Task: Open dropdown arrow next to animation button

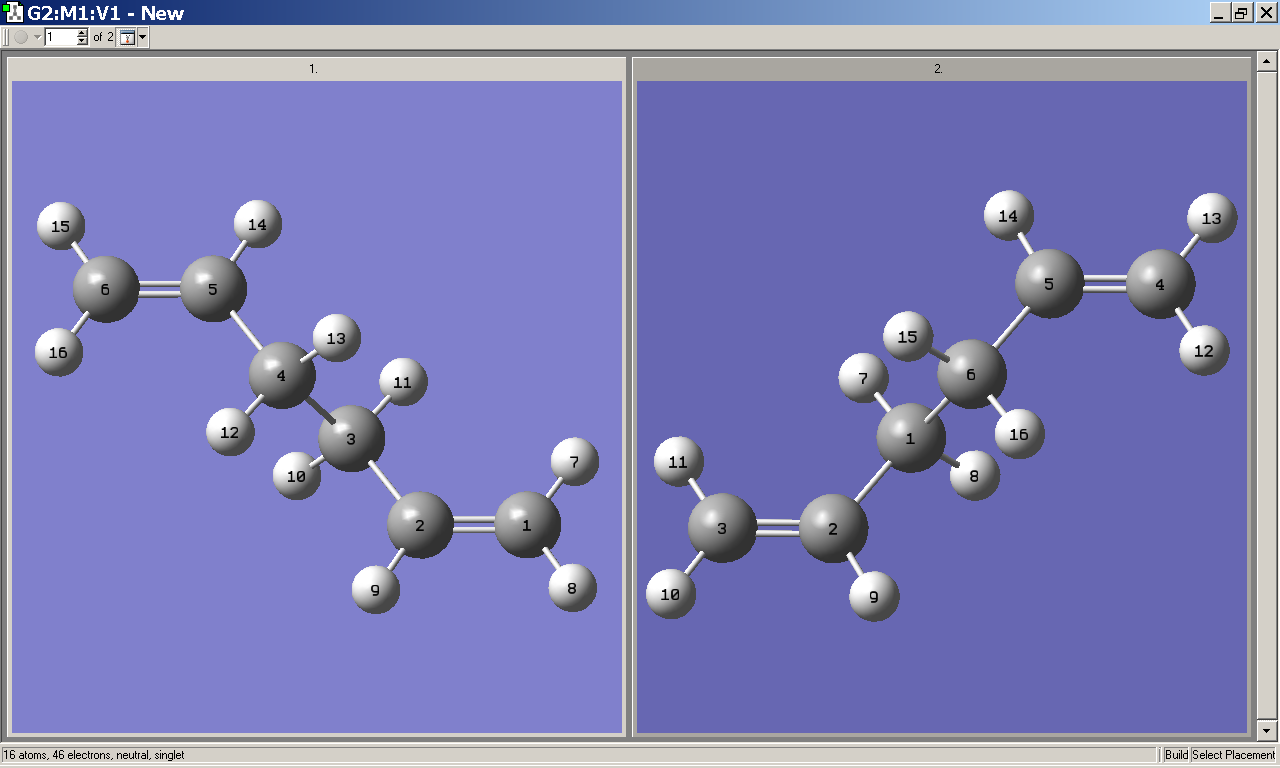Action: 37,37
